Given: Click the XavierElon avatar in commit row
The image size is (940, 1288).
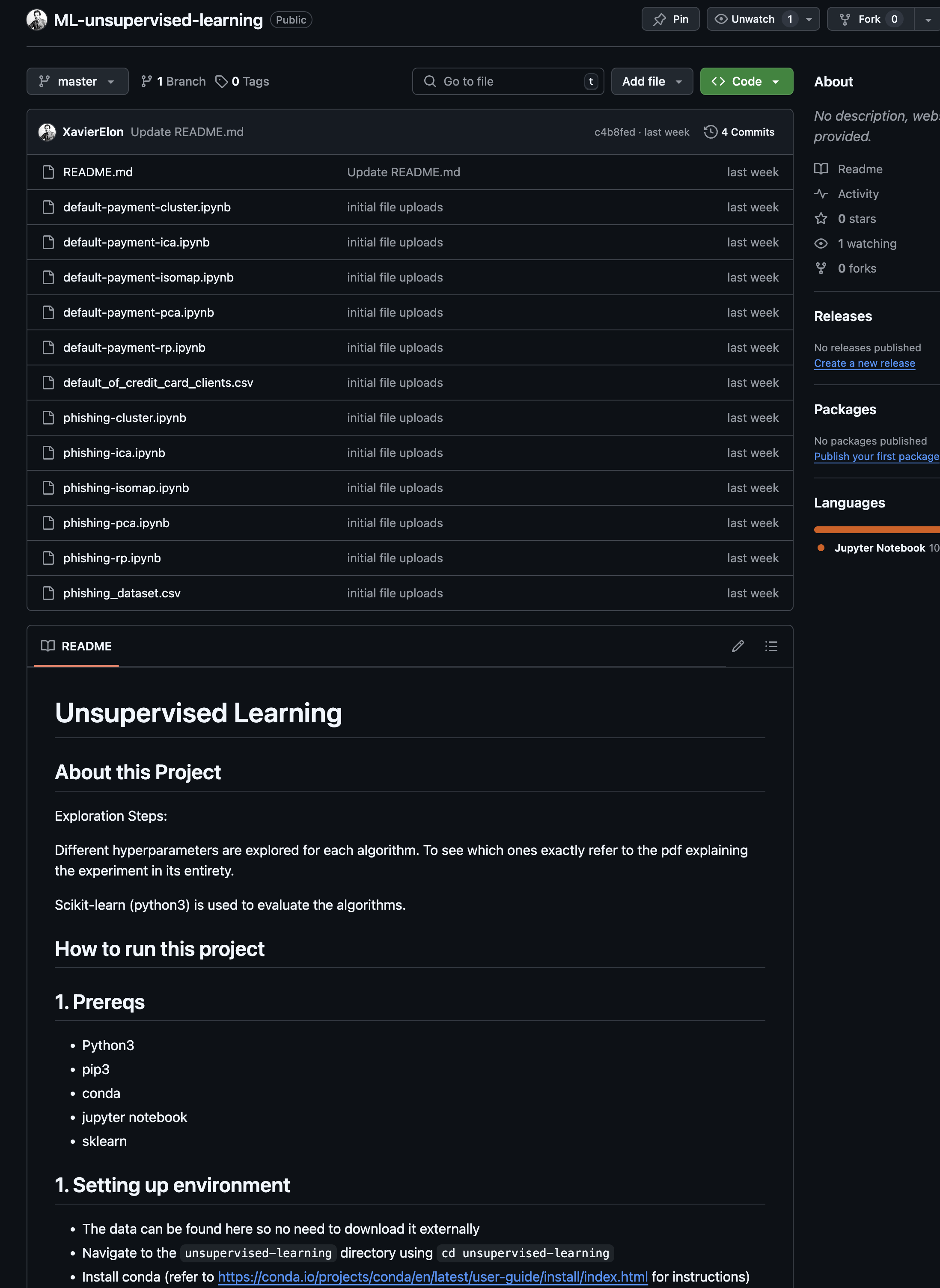Looking at the screenshot, I should coord(47,132).
